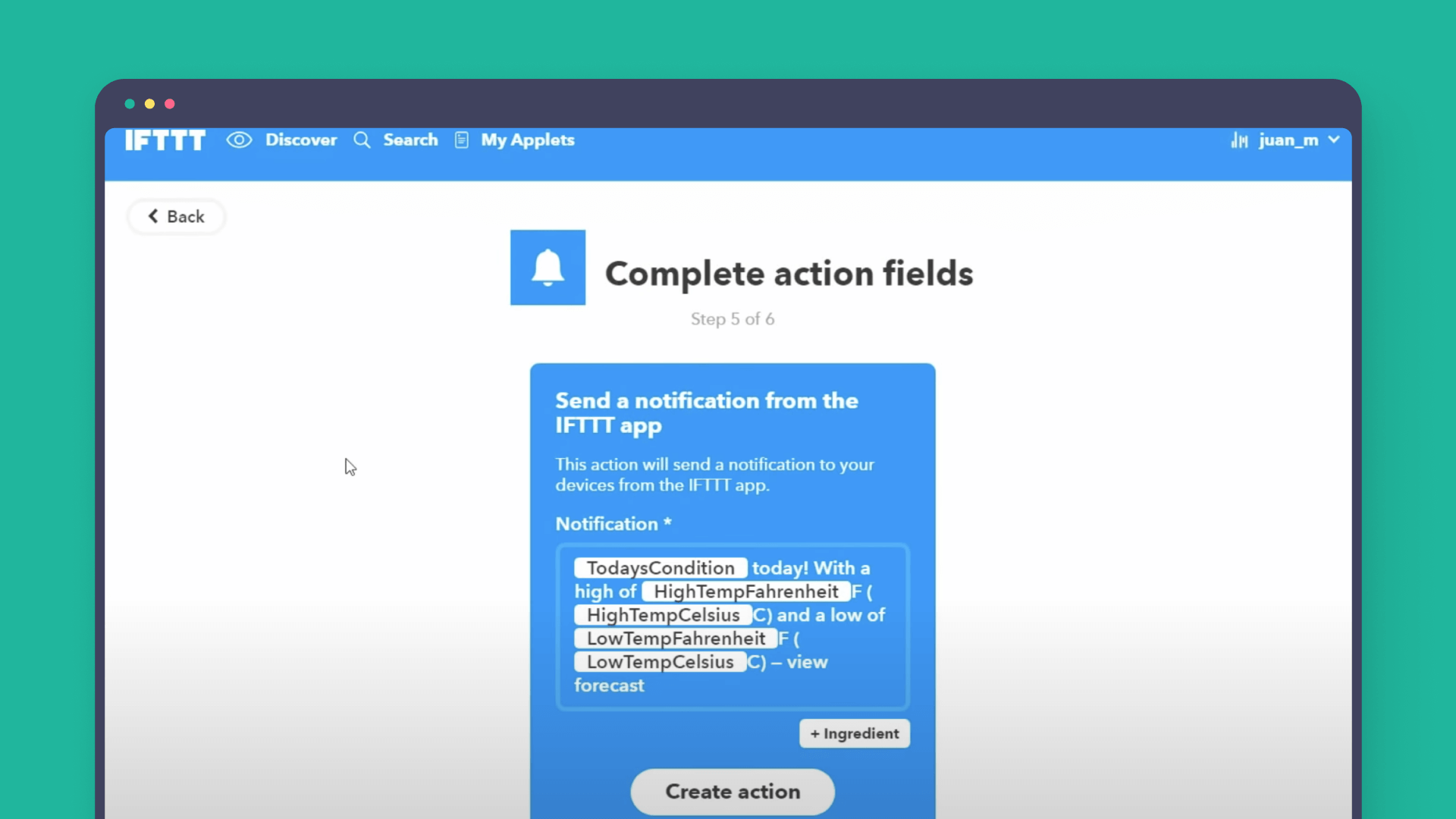Expand the Ingredient picker dropdown
The image size is (1456, 819).
coord(855,733)
